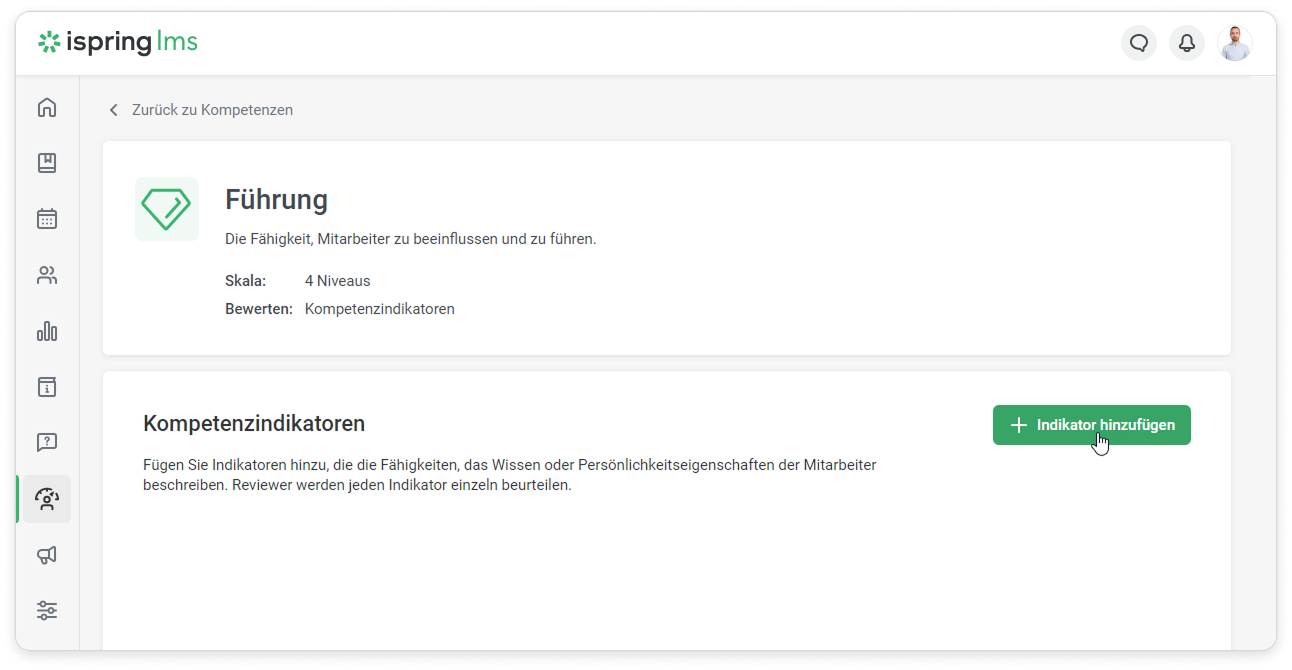The image size is (1292, 670).
Task: Select the active competencies sidebar icon
Action: coord(47,499)
